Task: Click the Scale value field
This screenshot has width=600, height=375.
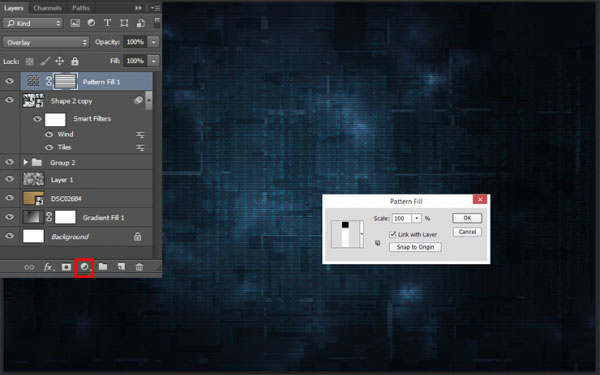Action: click(402, 218)
